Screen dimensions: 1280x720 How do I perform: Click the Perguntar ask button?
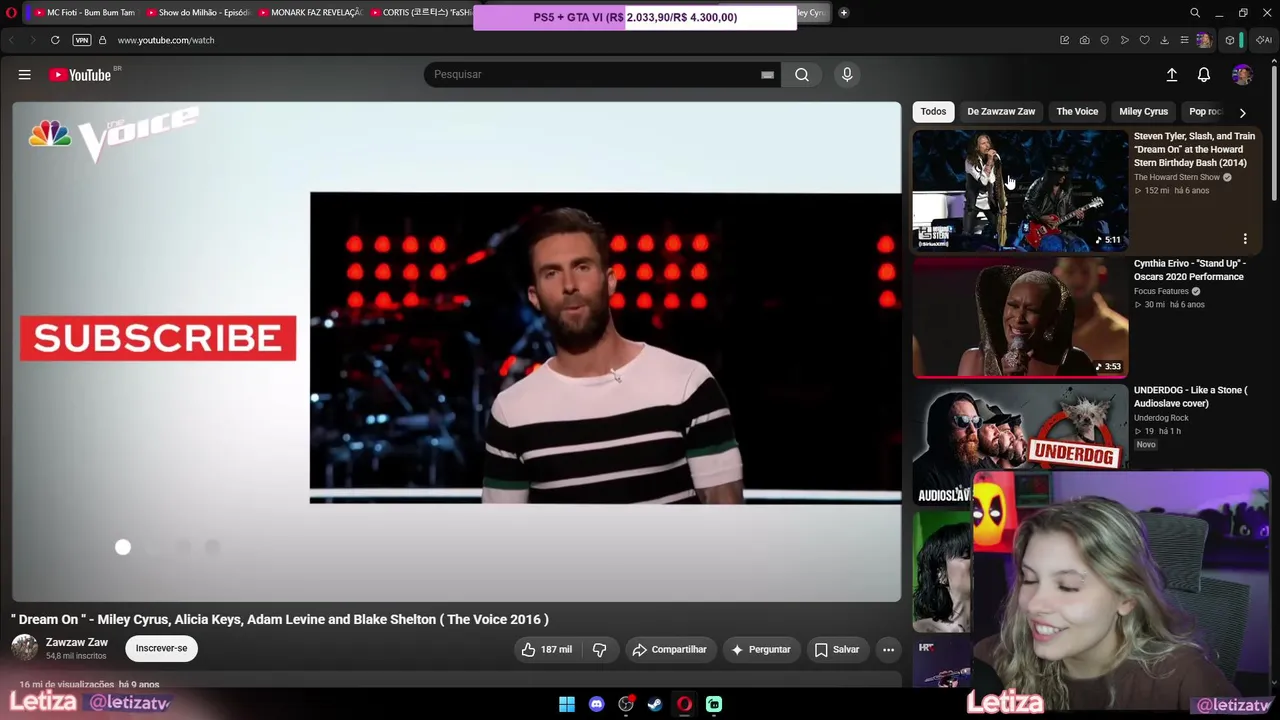point(761,650)
